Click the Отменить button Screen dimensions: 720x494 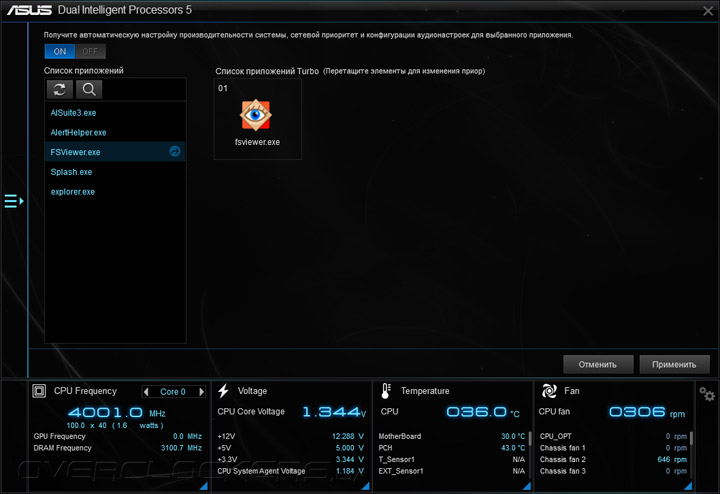[x=598, y=365]
